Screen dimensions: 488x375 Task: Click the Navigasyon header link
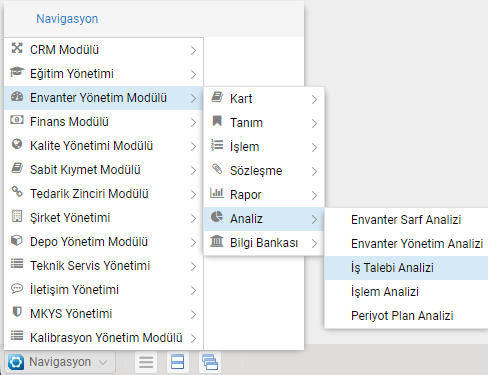[x=67, y=19]
